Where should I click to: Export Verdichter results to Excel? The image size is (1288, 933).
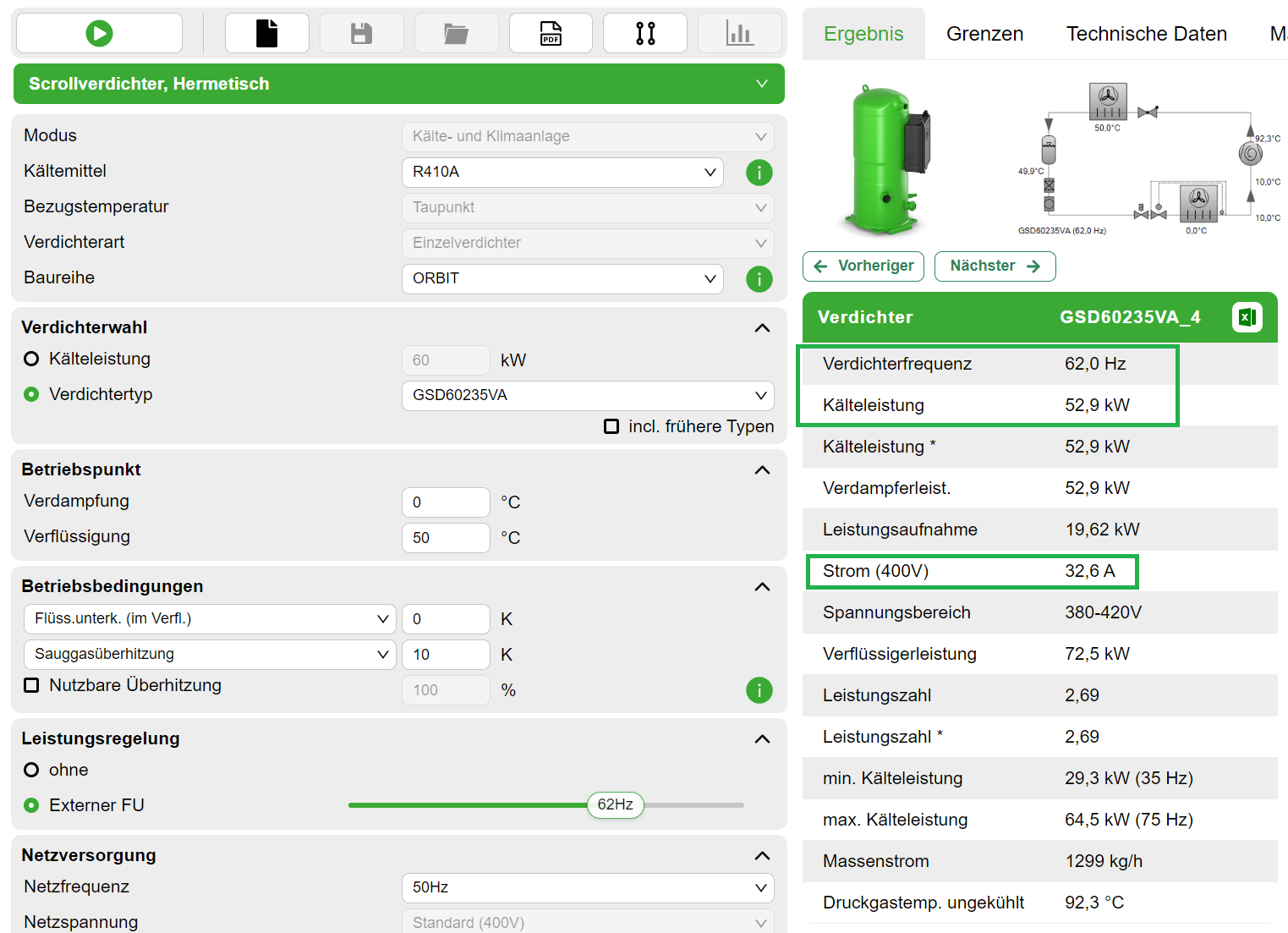[x=1247, y=317]
